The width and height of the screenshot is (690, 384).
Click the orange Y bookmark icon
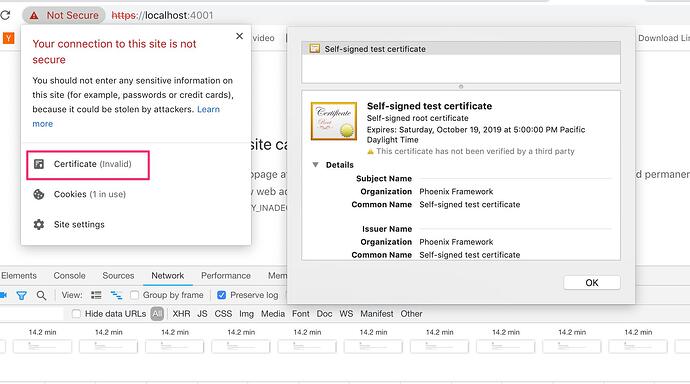click(x=8, y=38)
